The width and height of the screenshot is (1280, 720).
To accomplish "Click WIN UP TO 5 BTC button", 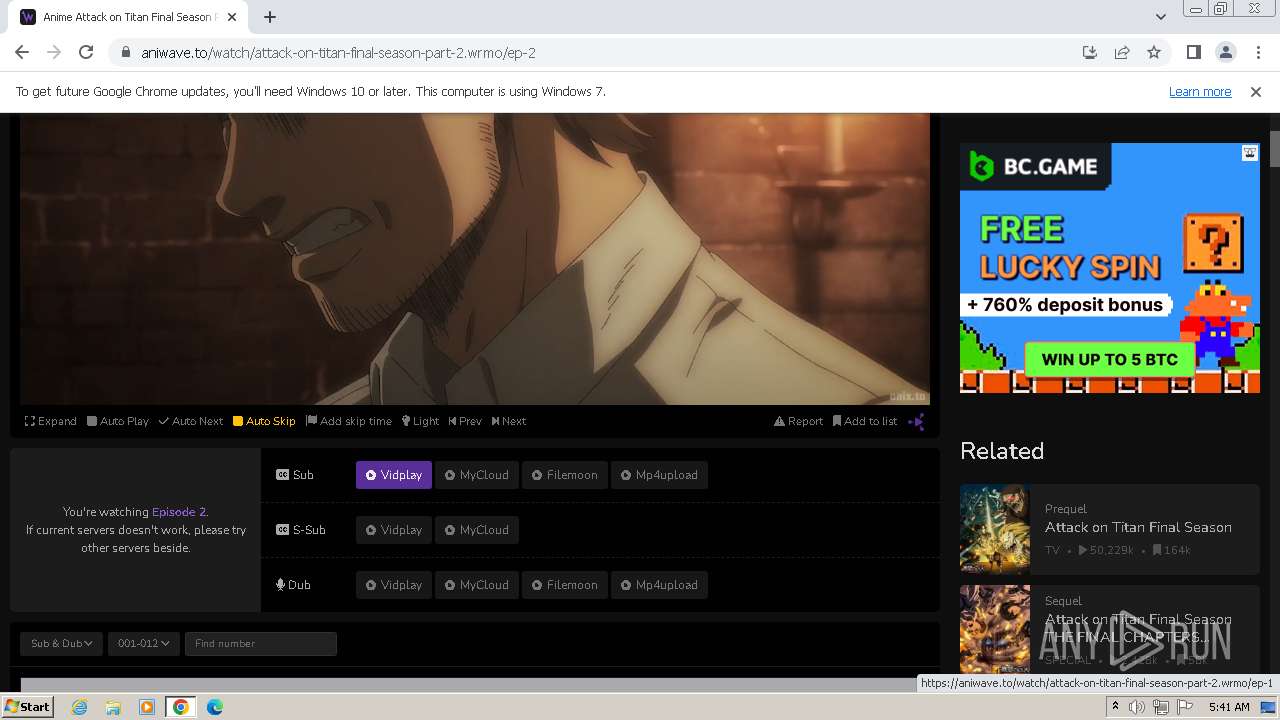I will [1110, 360].
